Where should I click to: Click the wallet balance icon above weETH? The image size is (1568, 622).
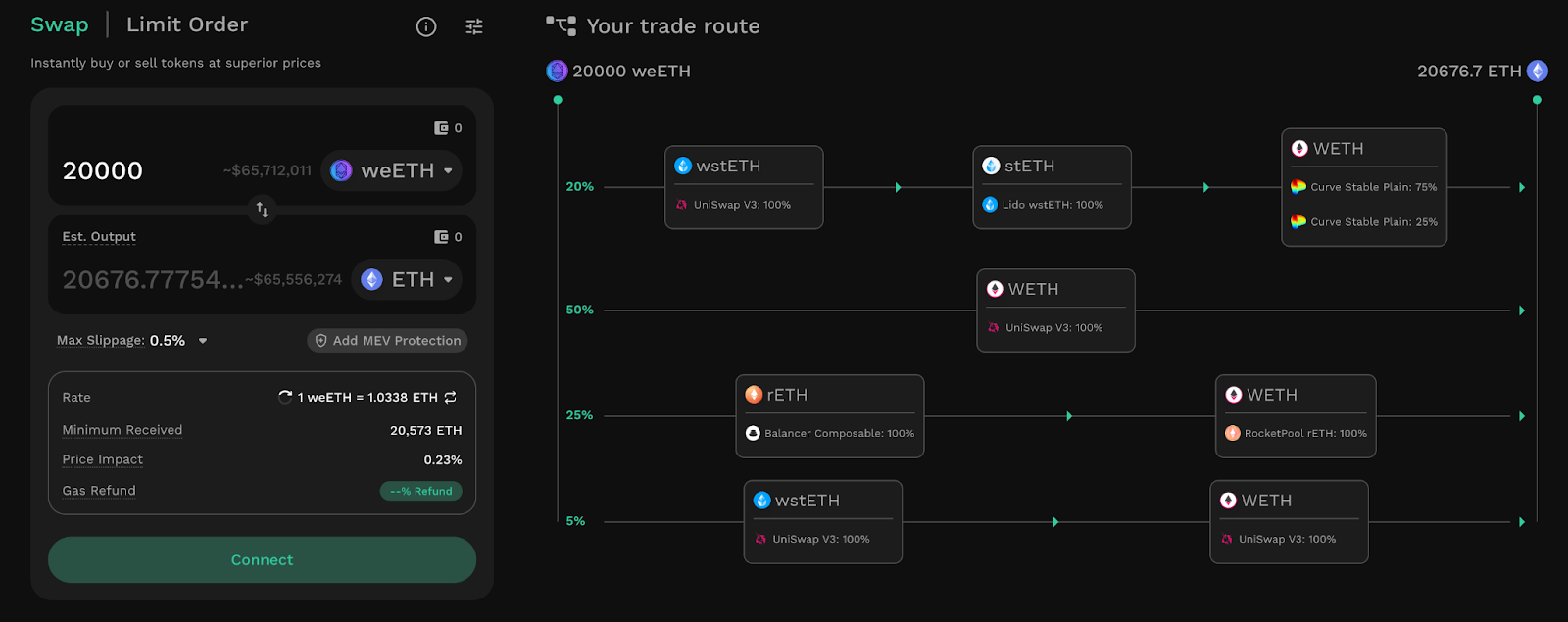tap(441, 128)
